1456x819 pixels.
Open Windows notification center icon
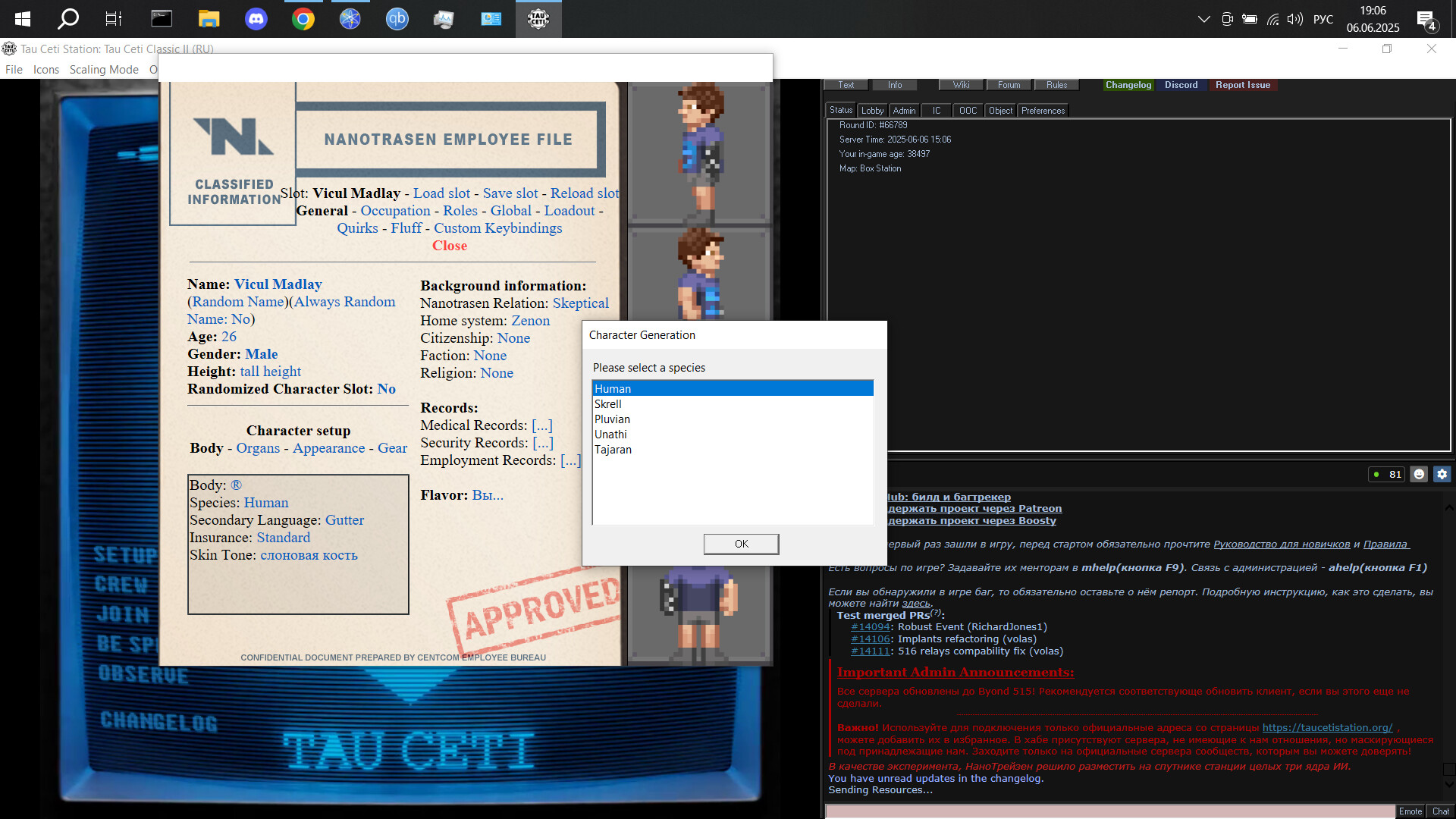point(1426,19)
